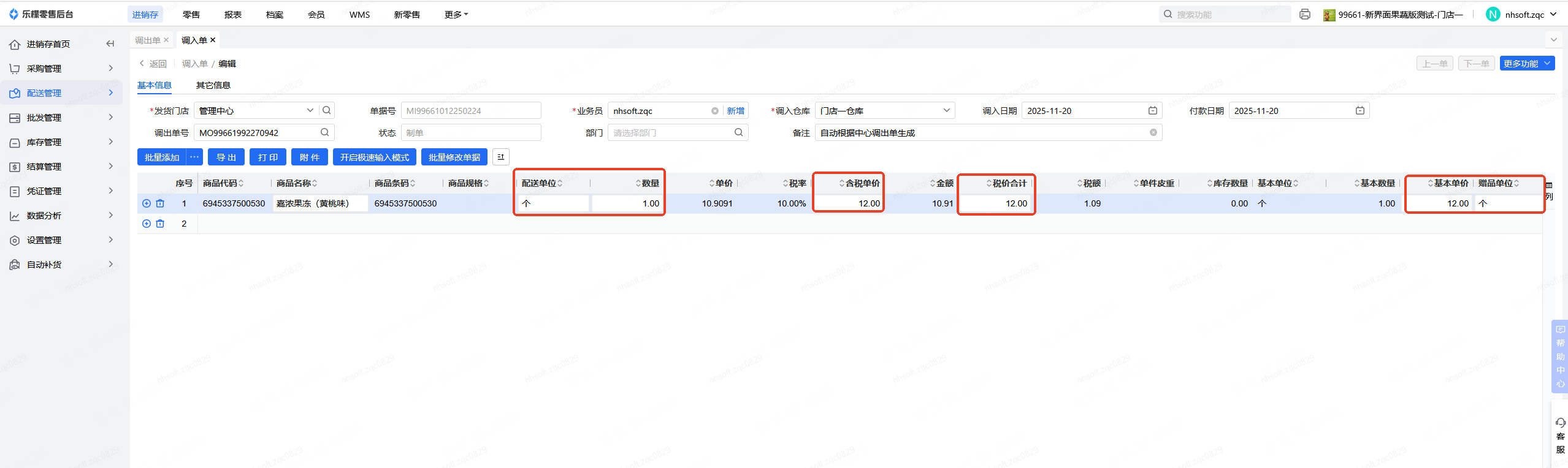This screenshot has height=468, width=1568.
Task: Click the three-dots button next to 批量添加
Action: pyautogui.click(x=194, y=157)
